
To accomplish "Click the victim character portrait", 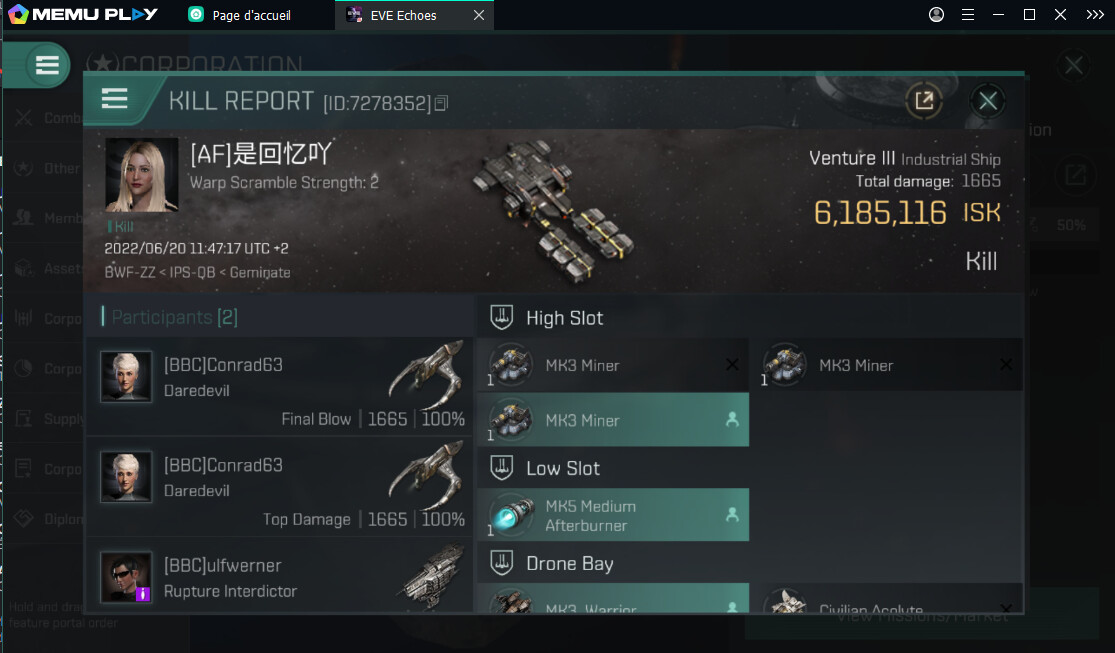I will click(x=142, y=175).
